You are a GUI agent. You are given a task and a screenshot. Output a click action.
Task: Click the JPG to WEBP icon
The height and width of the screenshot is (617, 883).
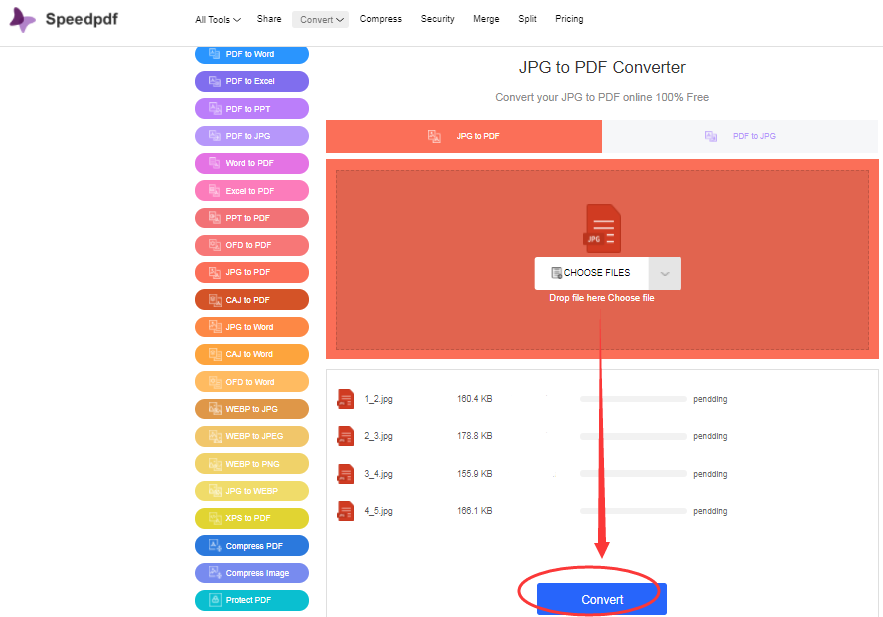click(x=215, y=491)
